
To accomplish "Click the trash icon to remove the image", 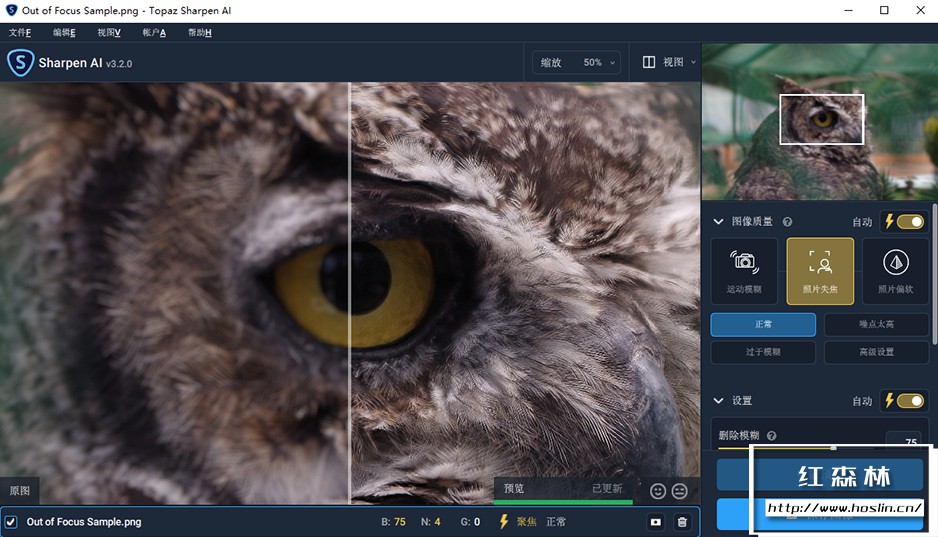I will tap(682, 522).
